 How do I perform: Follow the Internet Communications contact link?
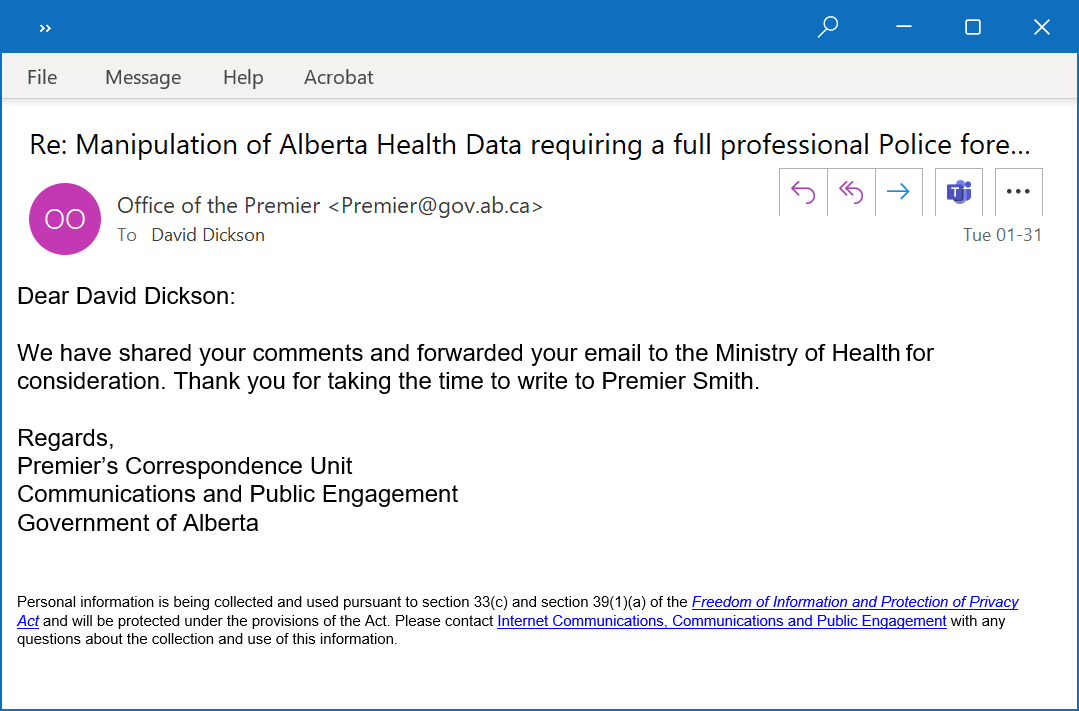[x=722, y=621]
